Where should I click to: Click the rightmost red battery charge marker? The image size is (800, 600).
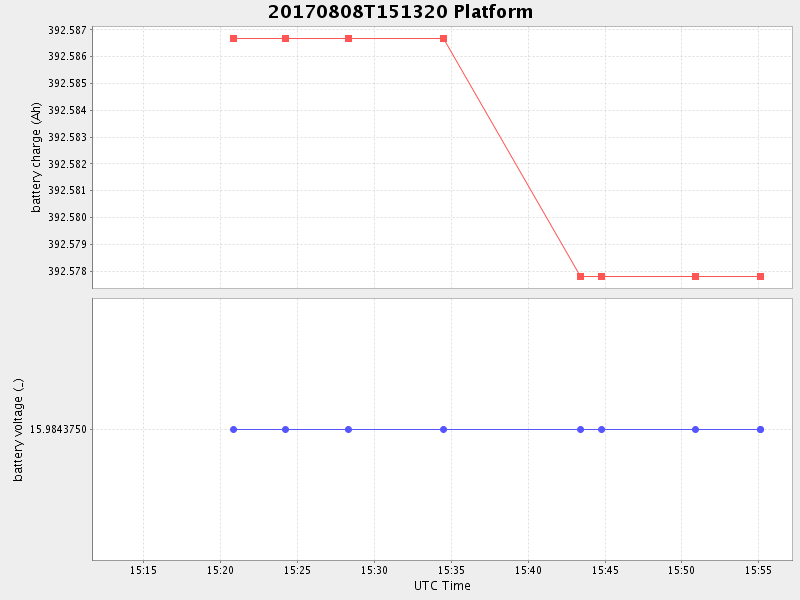760,277
